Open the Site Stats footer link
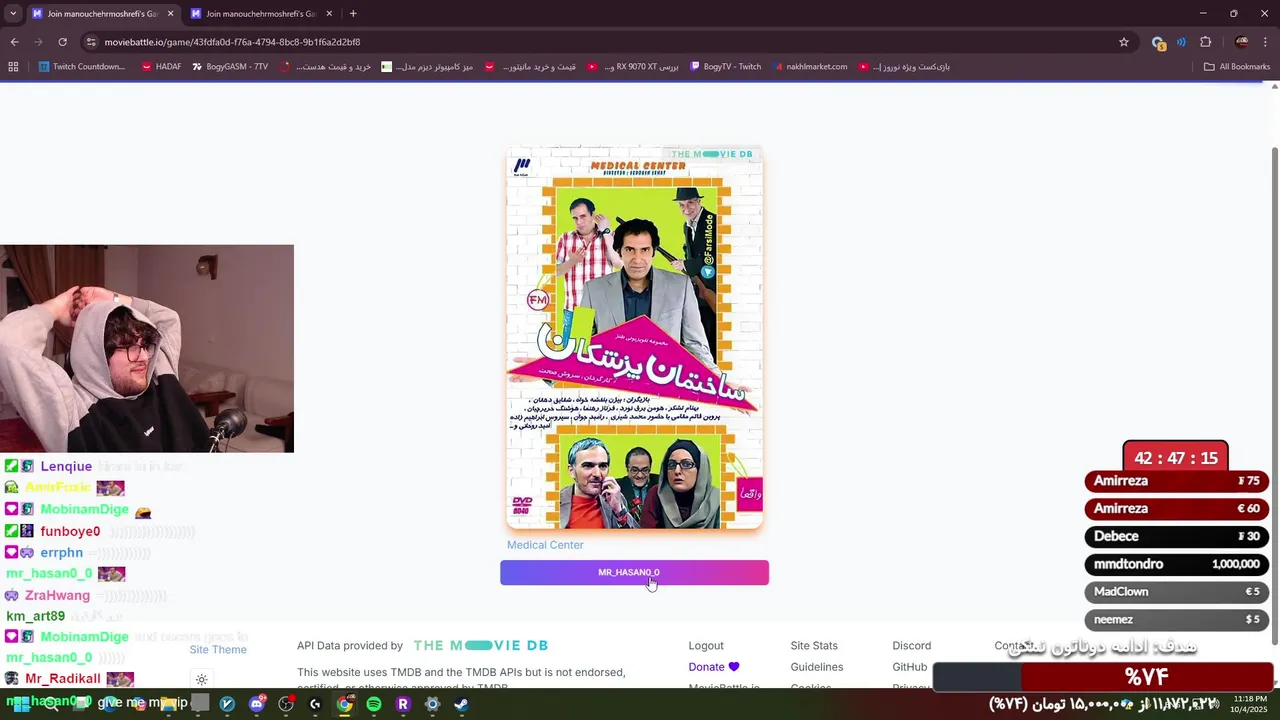1280x720 pixels. click(x=814, y=646)
